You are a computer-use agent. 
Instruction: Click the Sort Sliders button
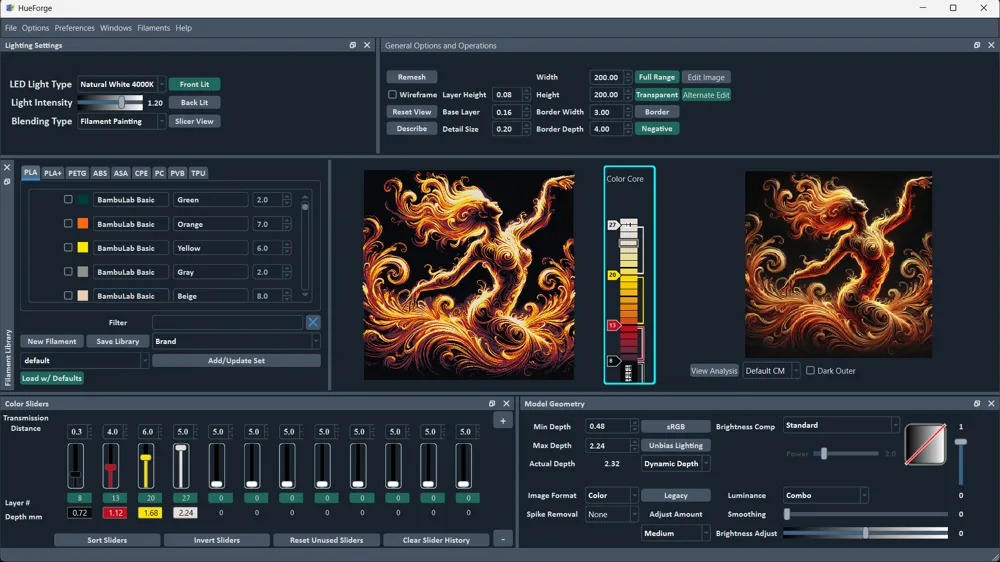point(107,540)
